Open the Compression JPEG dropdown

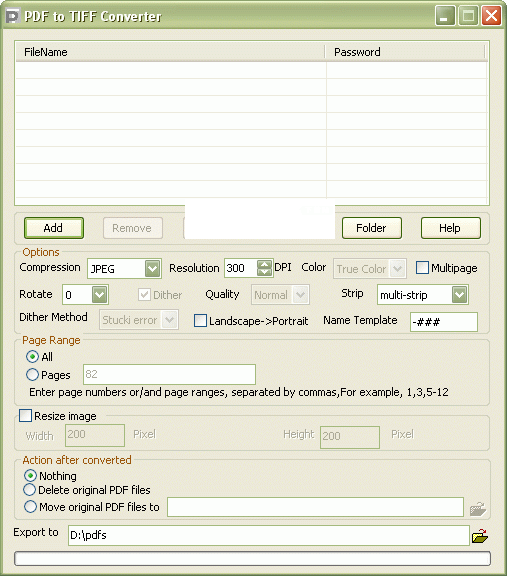[x=152, y=269]
